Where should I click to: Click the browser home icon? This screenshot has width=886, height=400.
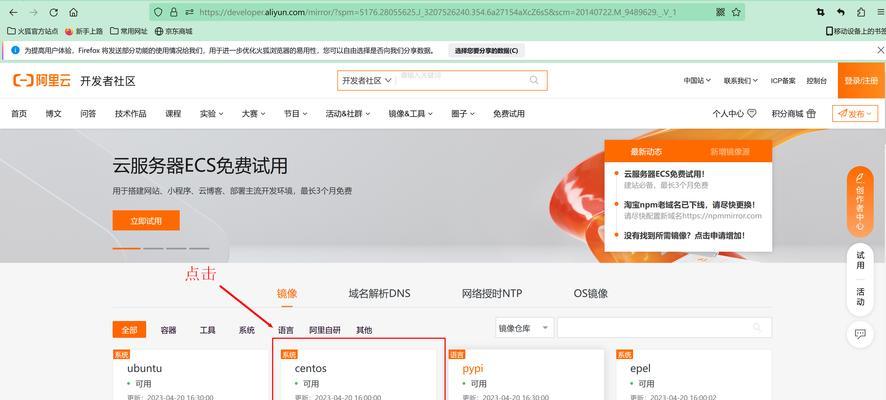point(73,12)
